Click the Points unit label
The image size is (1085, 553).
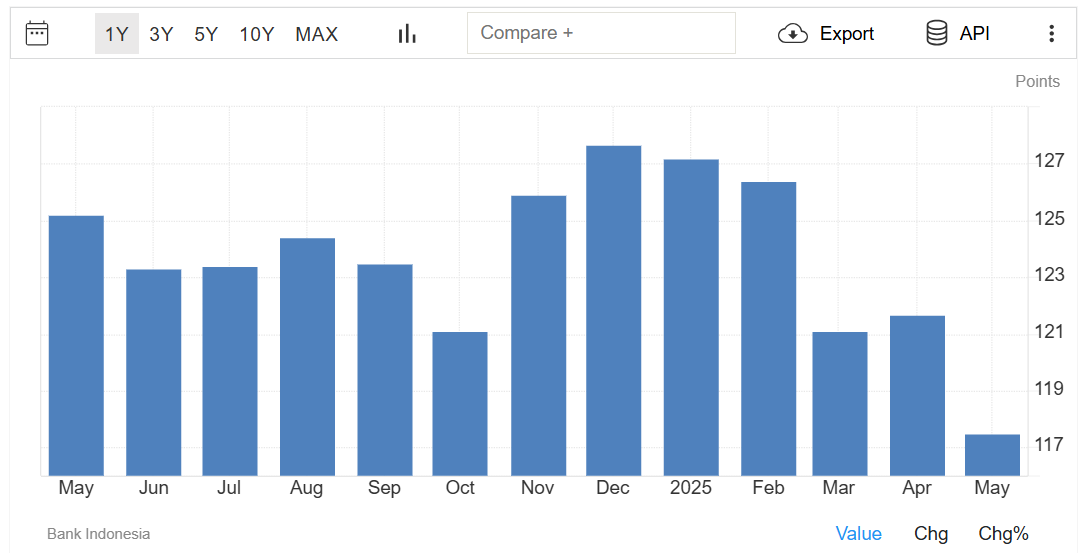1037,81
